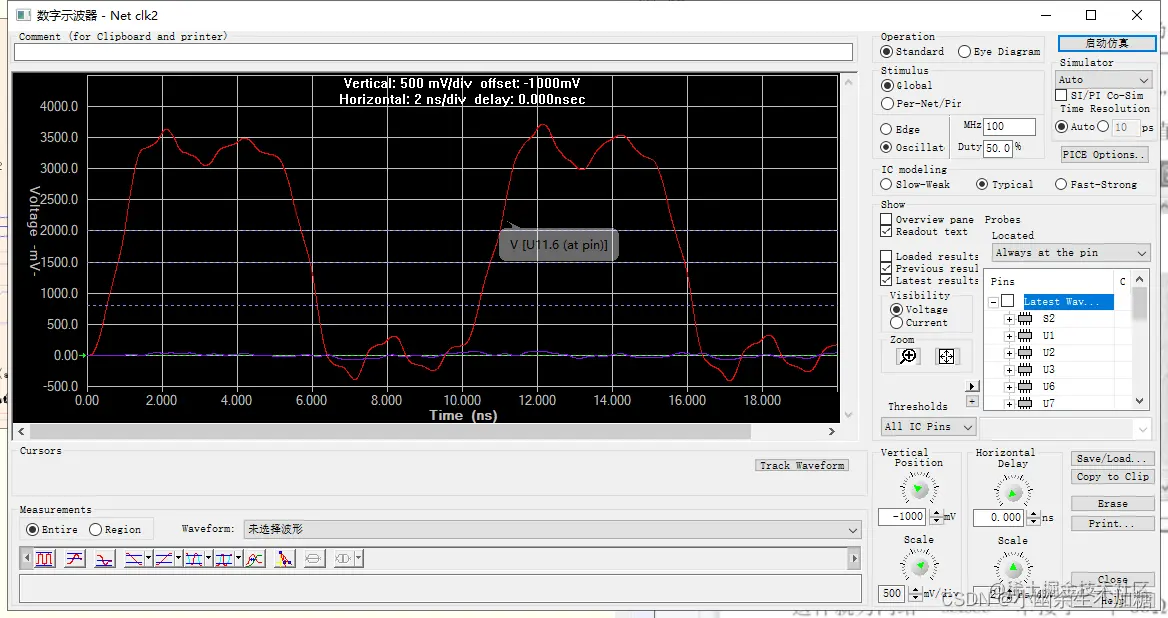Open the Waveform selection dropdown
1168x618 pixels.
click(551, 529)
